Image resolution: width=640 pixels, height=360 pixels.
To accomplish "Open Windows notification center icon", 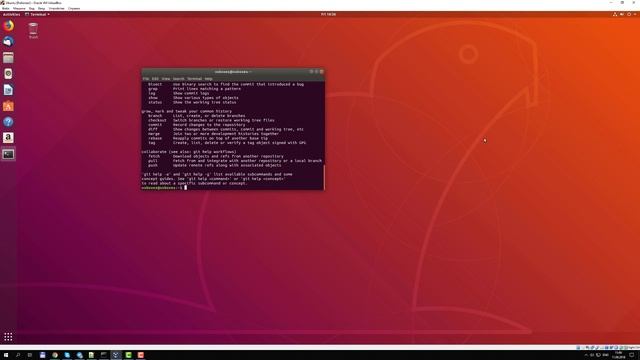I will [x=631, y=355].
